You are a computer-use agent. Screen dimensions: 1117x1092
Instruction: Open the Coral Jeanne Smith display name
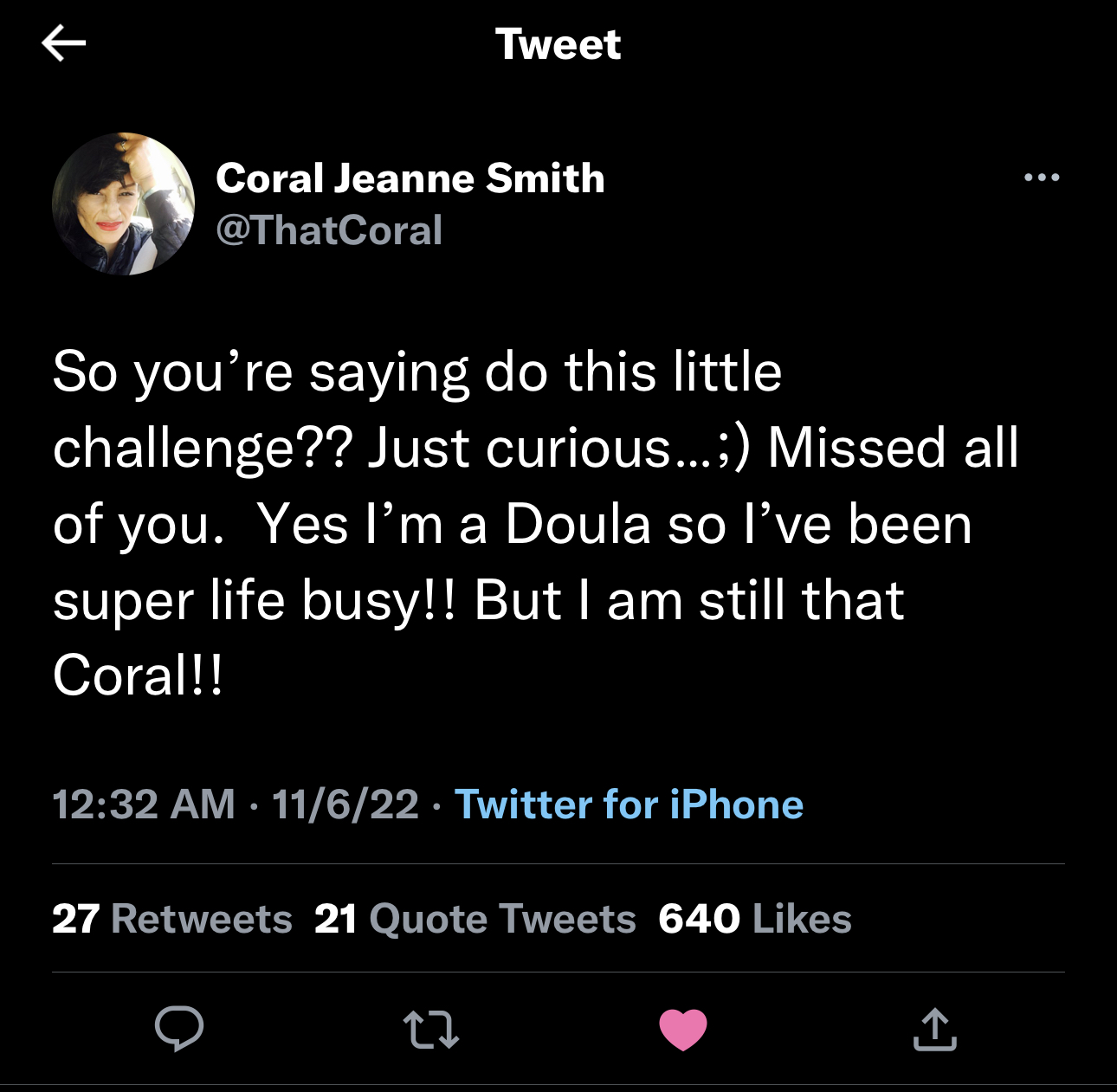coord(410,178)
